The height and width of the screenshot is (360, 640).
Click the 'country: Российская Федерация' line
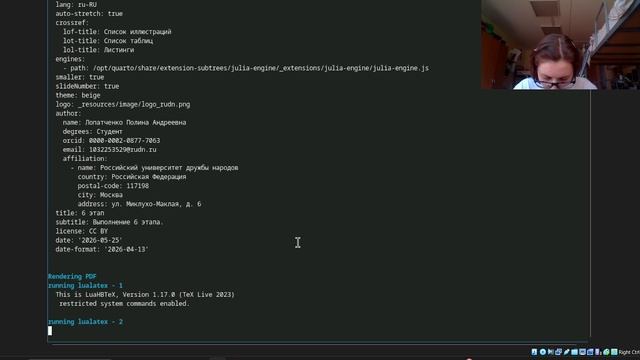(x=132, y=177)
